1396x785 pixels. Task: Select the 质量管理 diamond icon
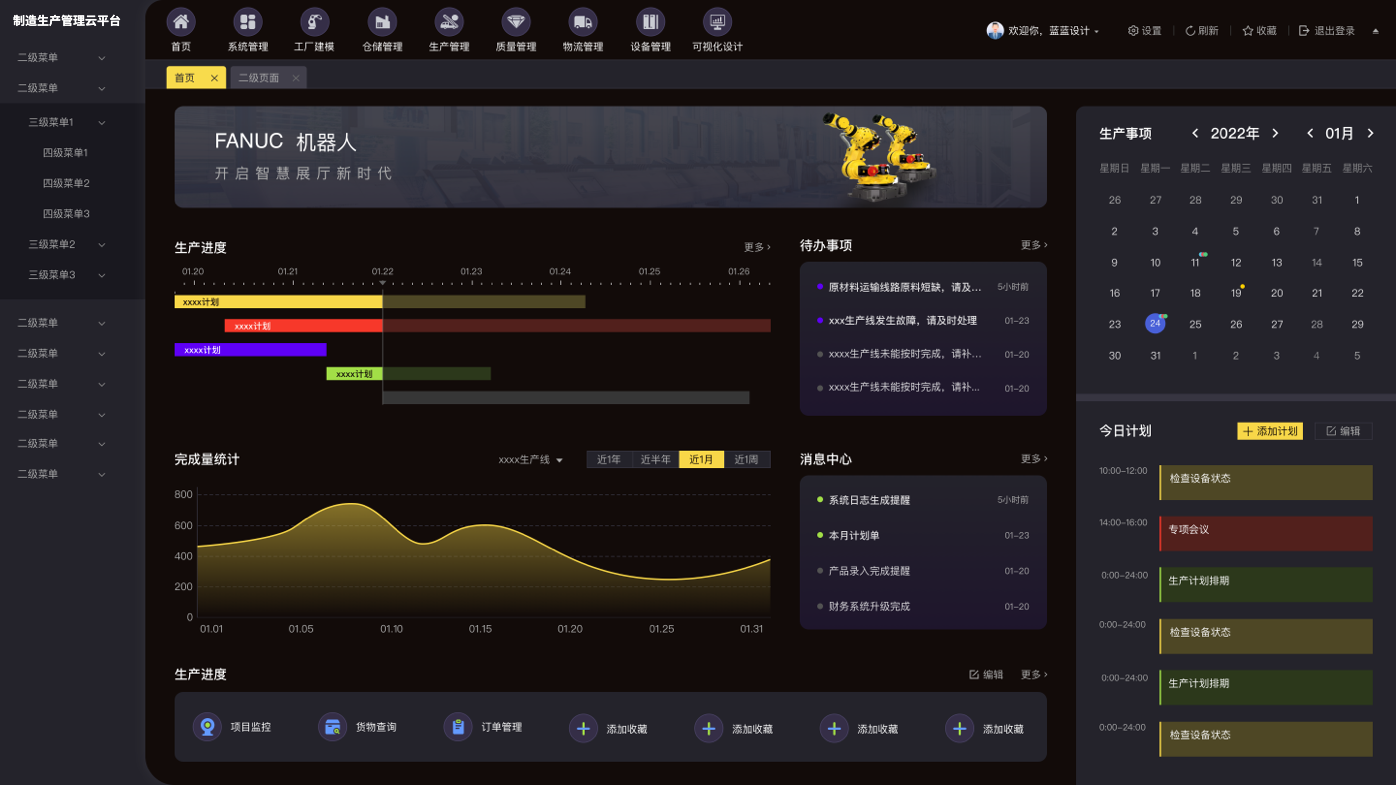[x=516, y=23]
